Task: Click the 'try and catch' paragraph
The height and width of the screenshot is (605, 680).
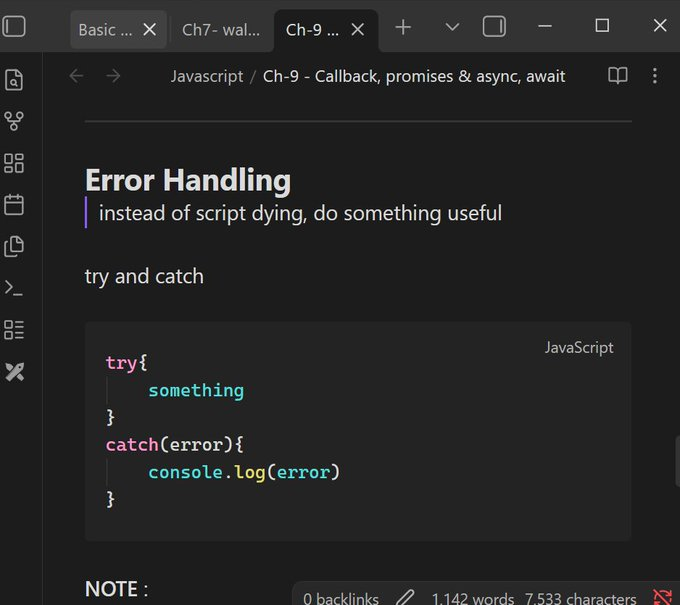Action: [144, 276]
